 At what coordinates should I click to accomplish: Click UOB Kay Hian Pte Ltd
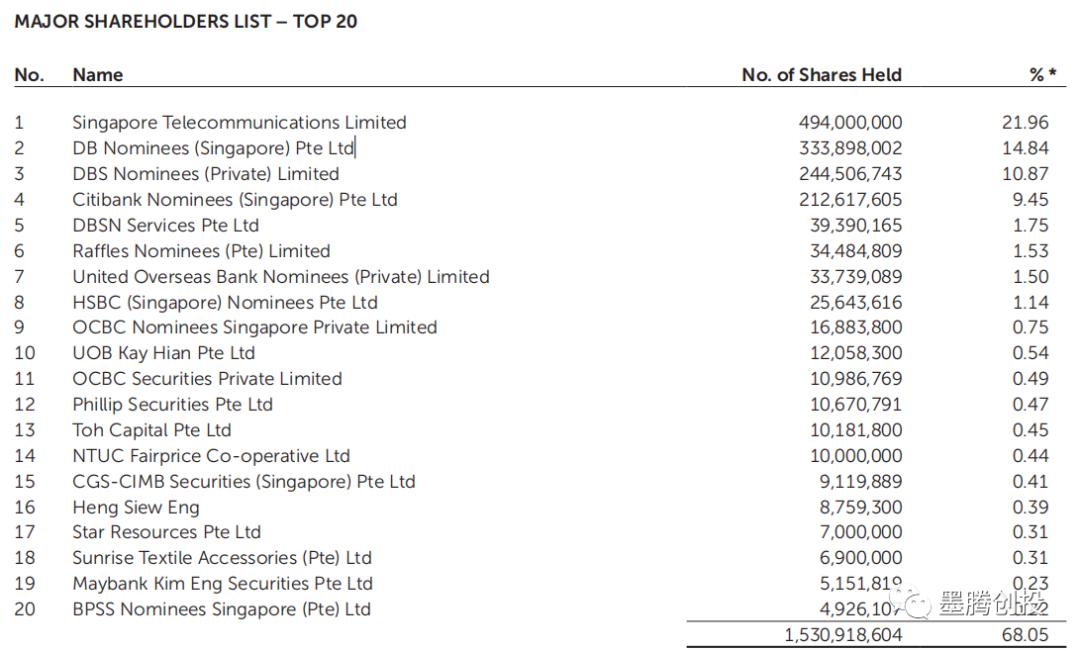coord(163,353)
